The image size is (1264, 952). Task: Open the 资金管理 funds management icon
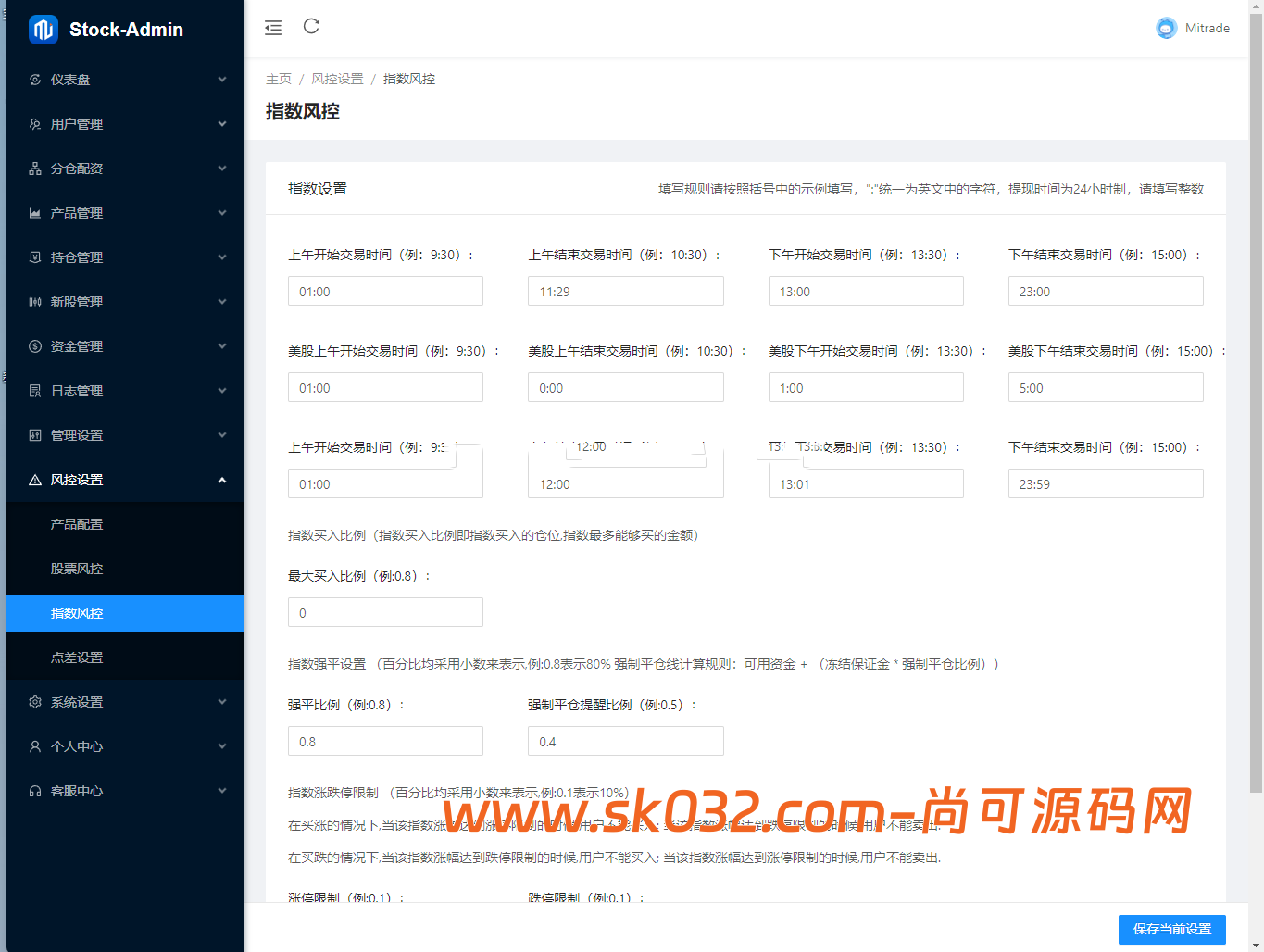(x=35, y=346)
